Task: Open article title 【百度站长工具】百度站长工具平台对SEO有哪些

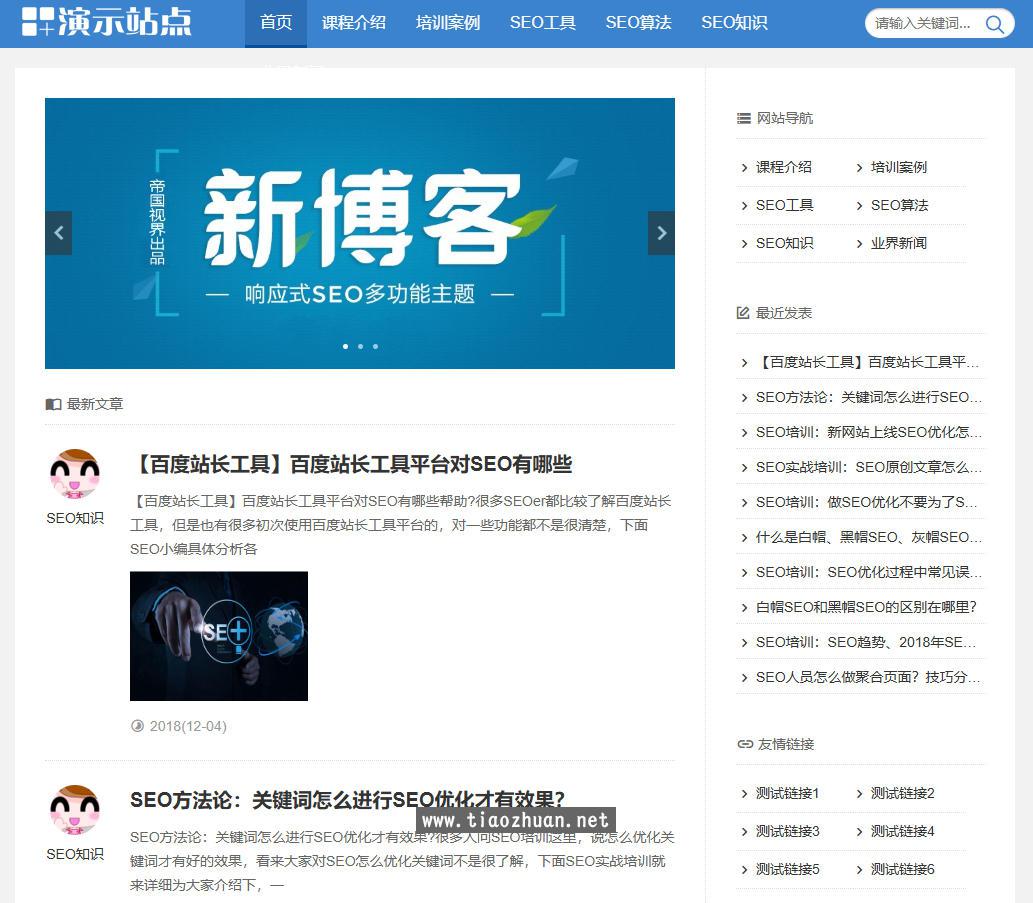Action: click(x=351, y=464)
